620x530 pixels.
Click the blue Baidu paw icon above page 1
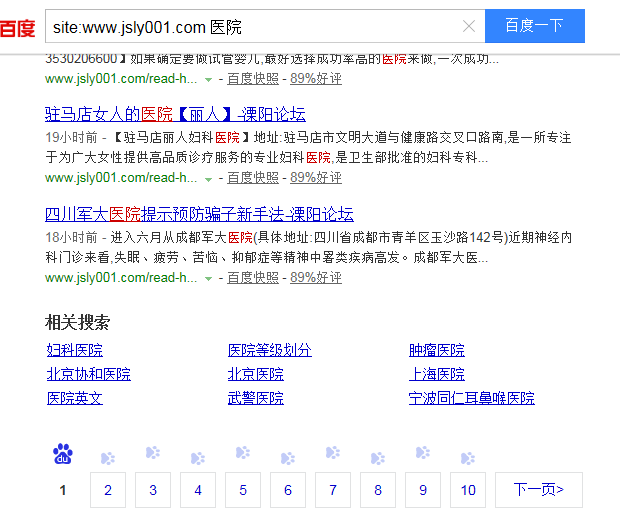63,455
